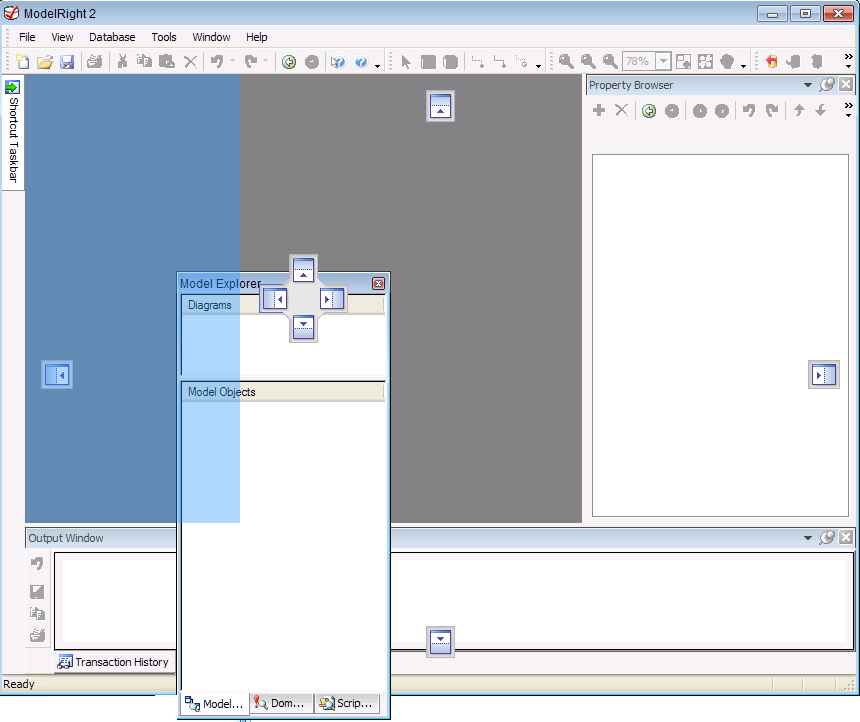Open the diagram overview panner icon
Viewport: 860px width, 722px height.
pos(684,61)
